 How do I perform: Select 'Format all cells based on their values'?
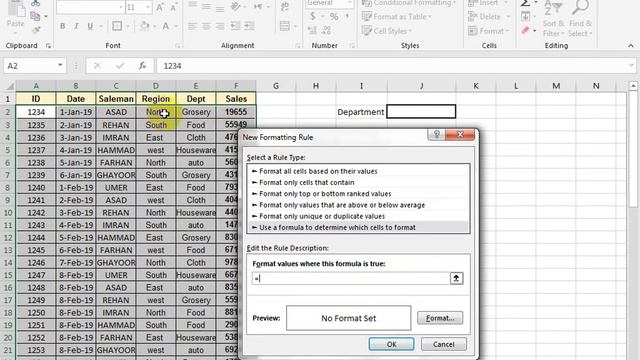(x=318, y=171)
